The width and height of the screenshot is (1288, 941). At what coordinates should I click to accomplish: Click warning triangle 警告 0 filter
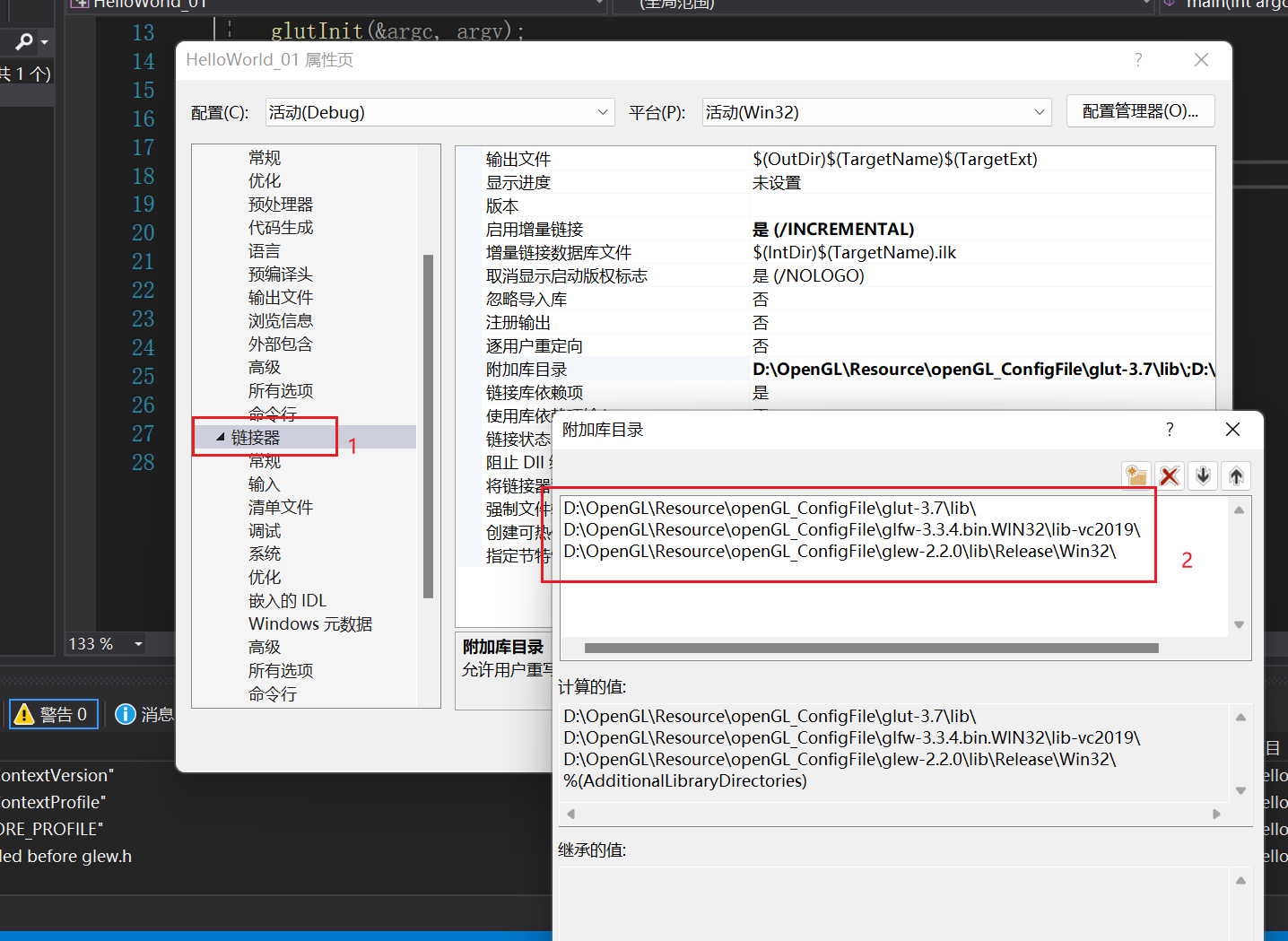pos(54,714)
